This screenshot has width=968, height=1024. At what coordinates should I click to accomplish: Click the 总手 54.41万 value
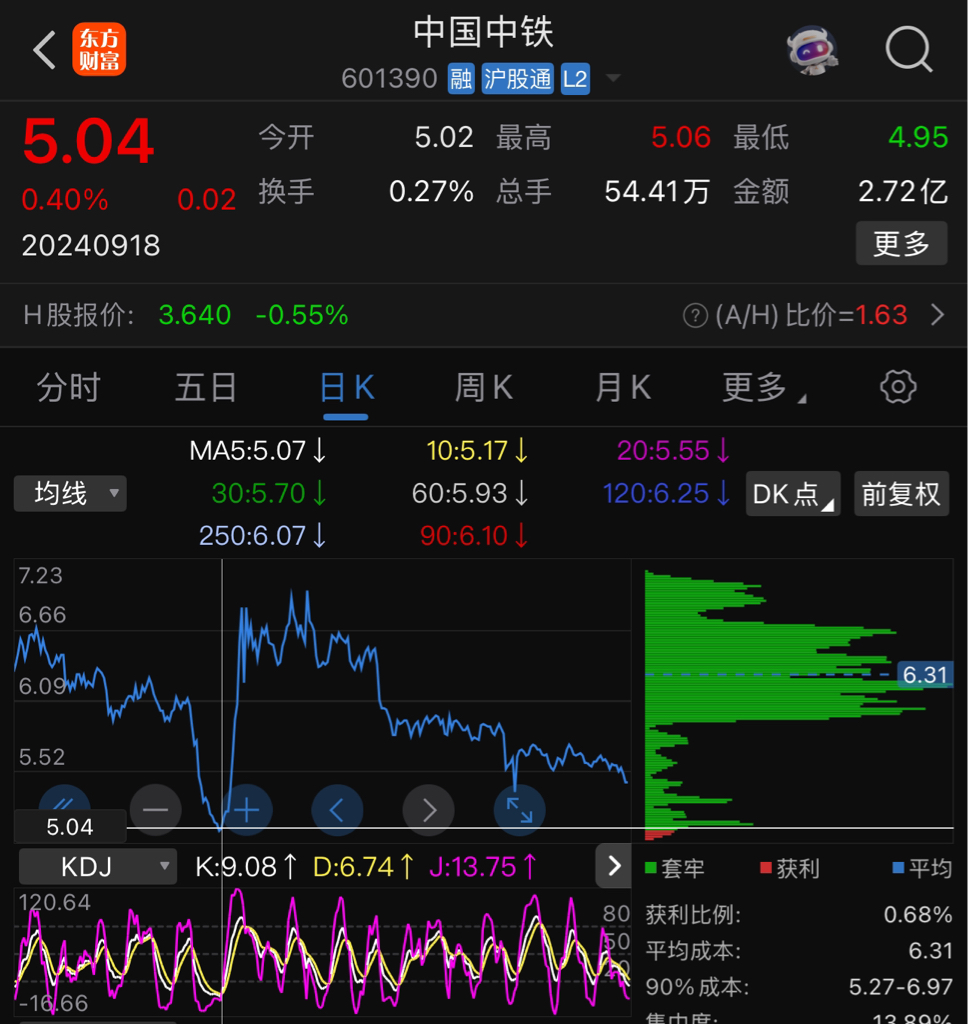tap(657, 192)
